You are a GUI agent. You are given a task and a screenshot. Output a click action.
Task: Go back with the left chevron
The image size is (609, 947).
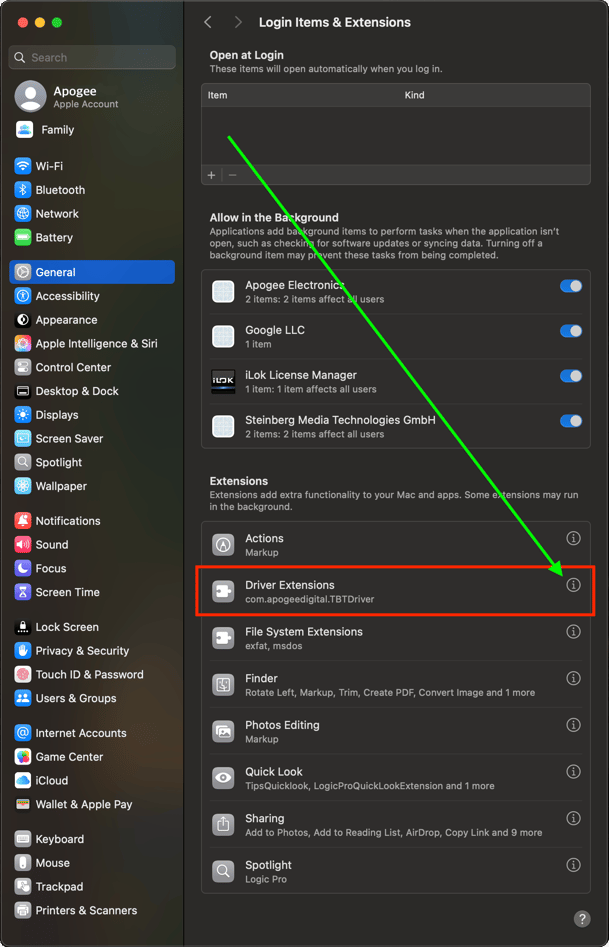(208, 22)
